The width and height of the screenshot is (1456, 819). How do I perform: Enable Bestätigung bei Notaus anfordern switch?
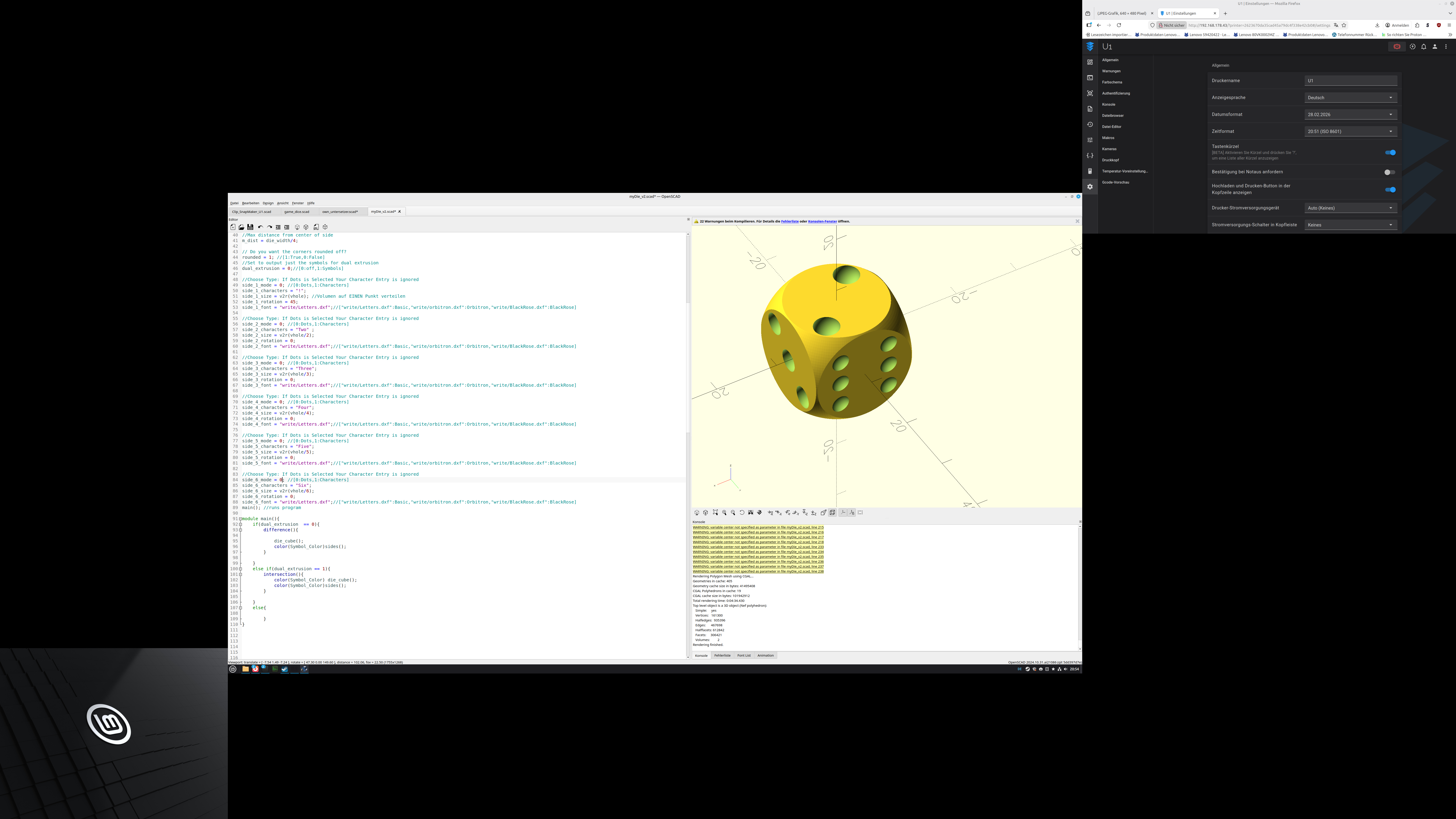(1390, 172)
